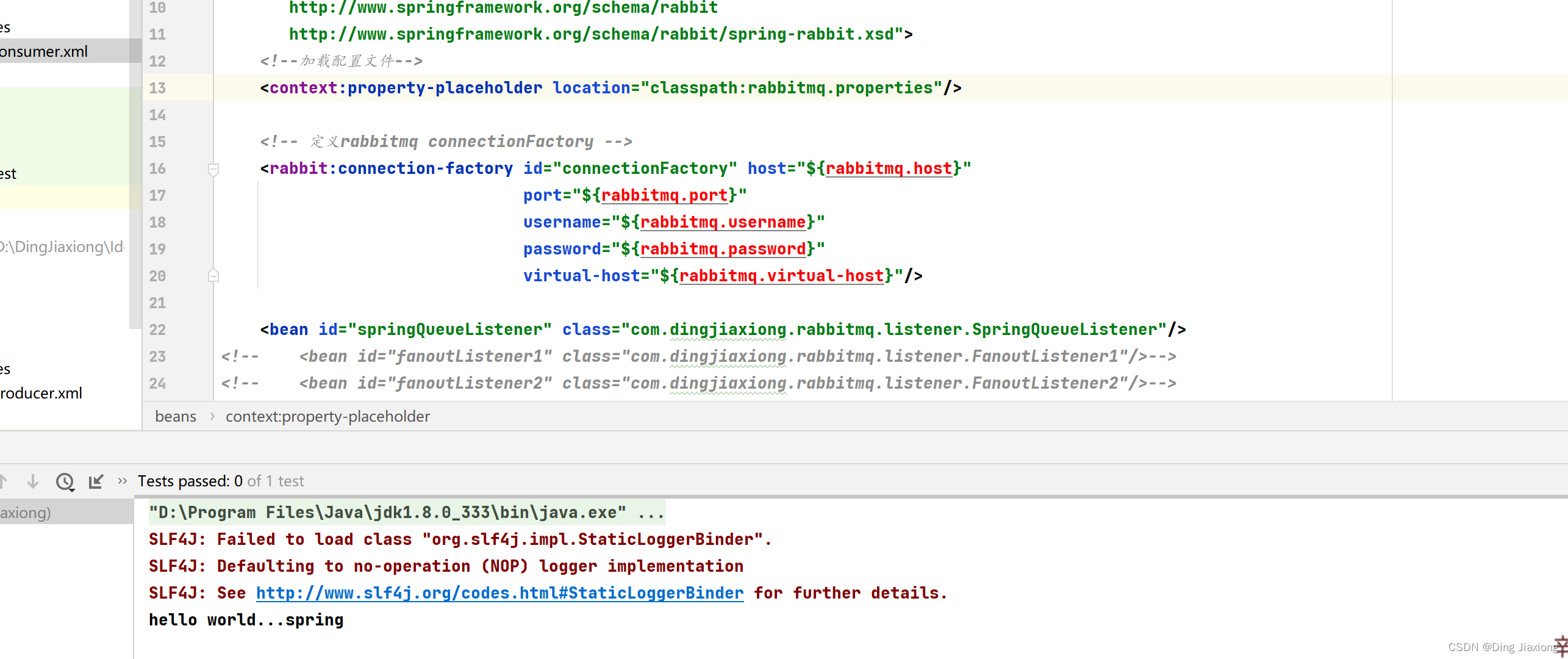Click the rabbitmq.virtual-host placeholder text
1568x659 pixels.
click(x=781, y=276)
